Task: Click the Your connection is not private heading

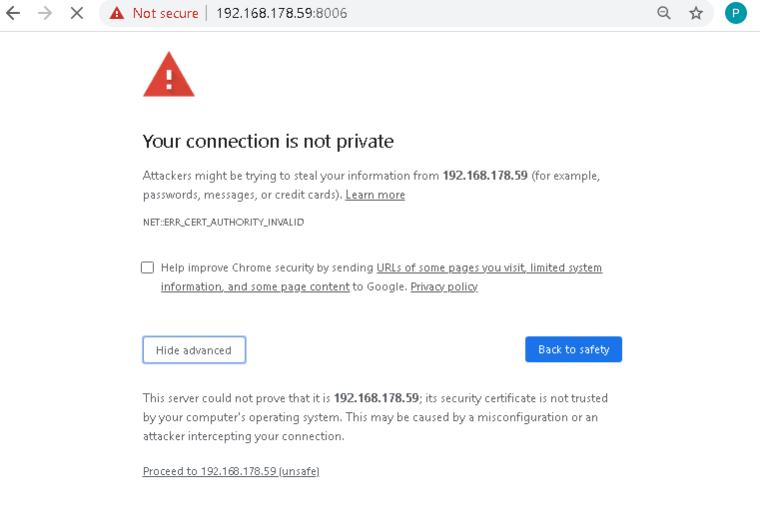Action: click(268, 142)
